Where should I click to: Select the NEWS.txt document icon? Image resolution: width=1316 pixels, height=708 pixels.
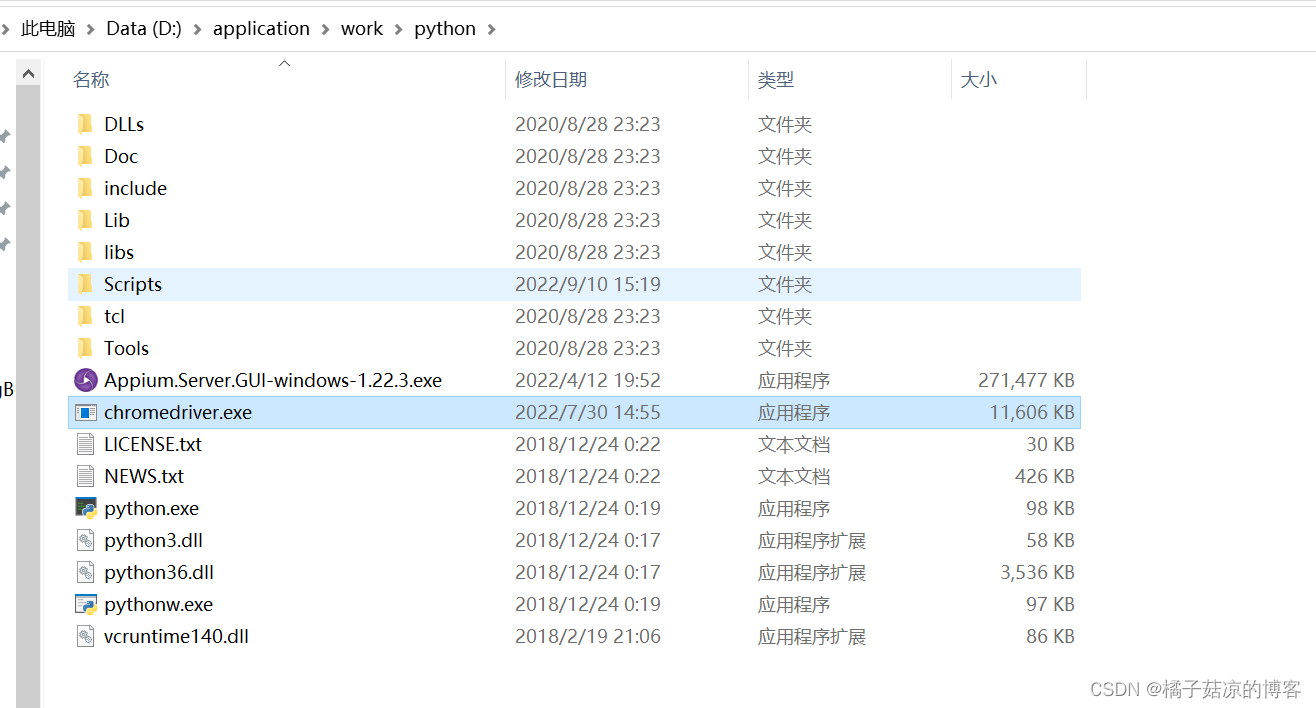[85, 476]
